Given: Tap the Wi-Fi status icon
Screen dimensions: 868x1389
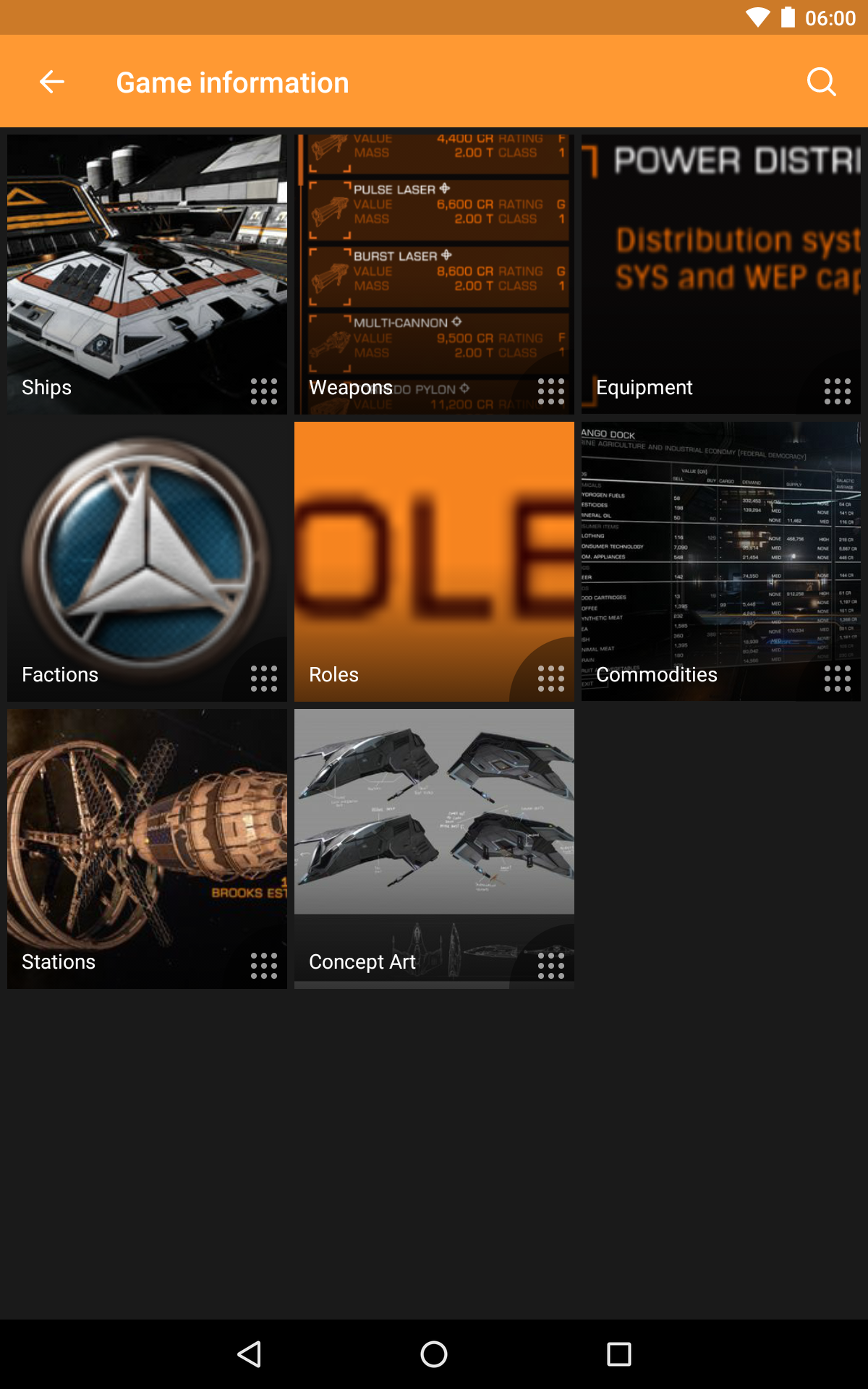Looking at the screenshot, I should point(757,17).
